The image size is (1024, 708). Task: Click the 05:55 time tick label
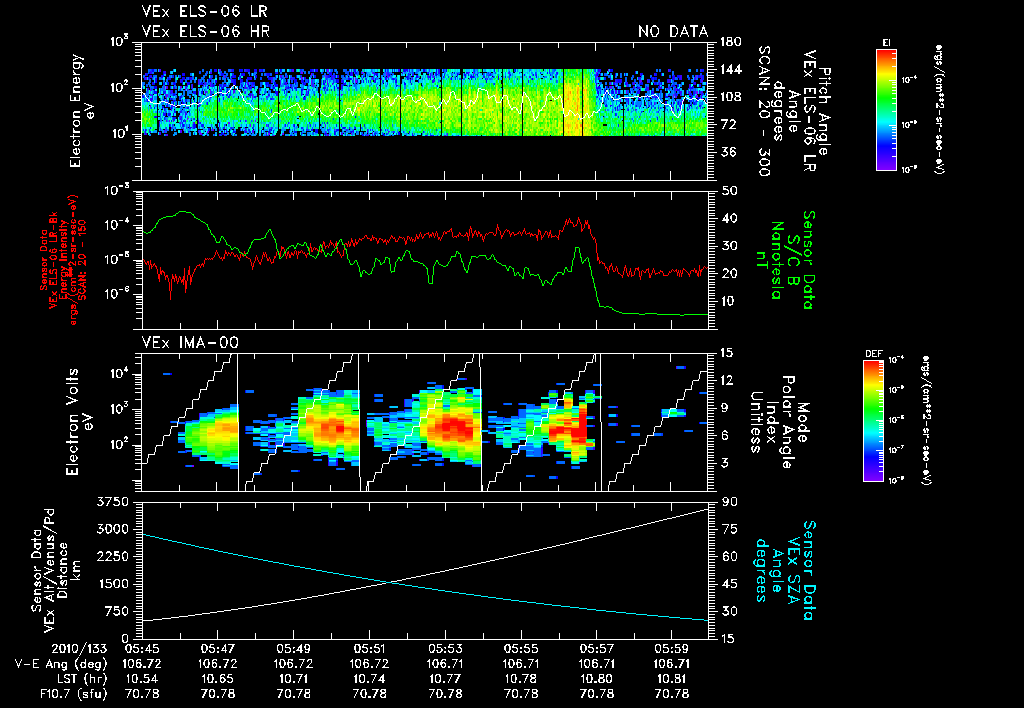click(x=520, y=649)
